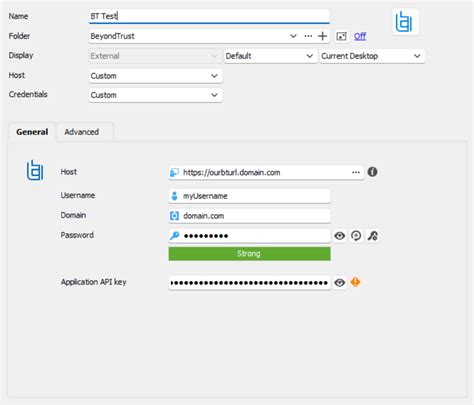The height and width of the screenshot is (405, 474).
Task: Expand the Folder BeyondTrust dropdown
Action: pos(293,36)
